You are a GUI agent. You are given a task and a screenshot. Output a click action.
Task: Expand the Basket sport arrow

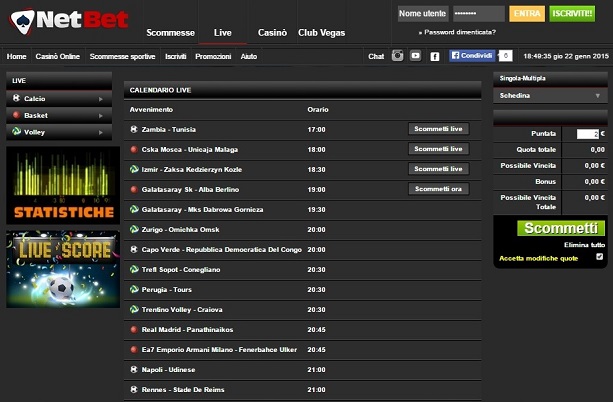point(100,116)
